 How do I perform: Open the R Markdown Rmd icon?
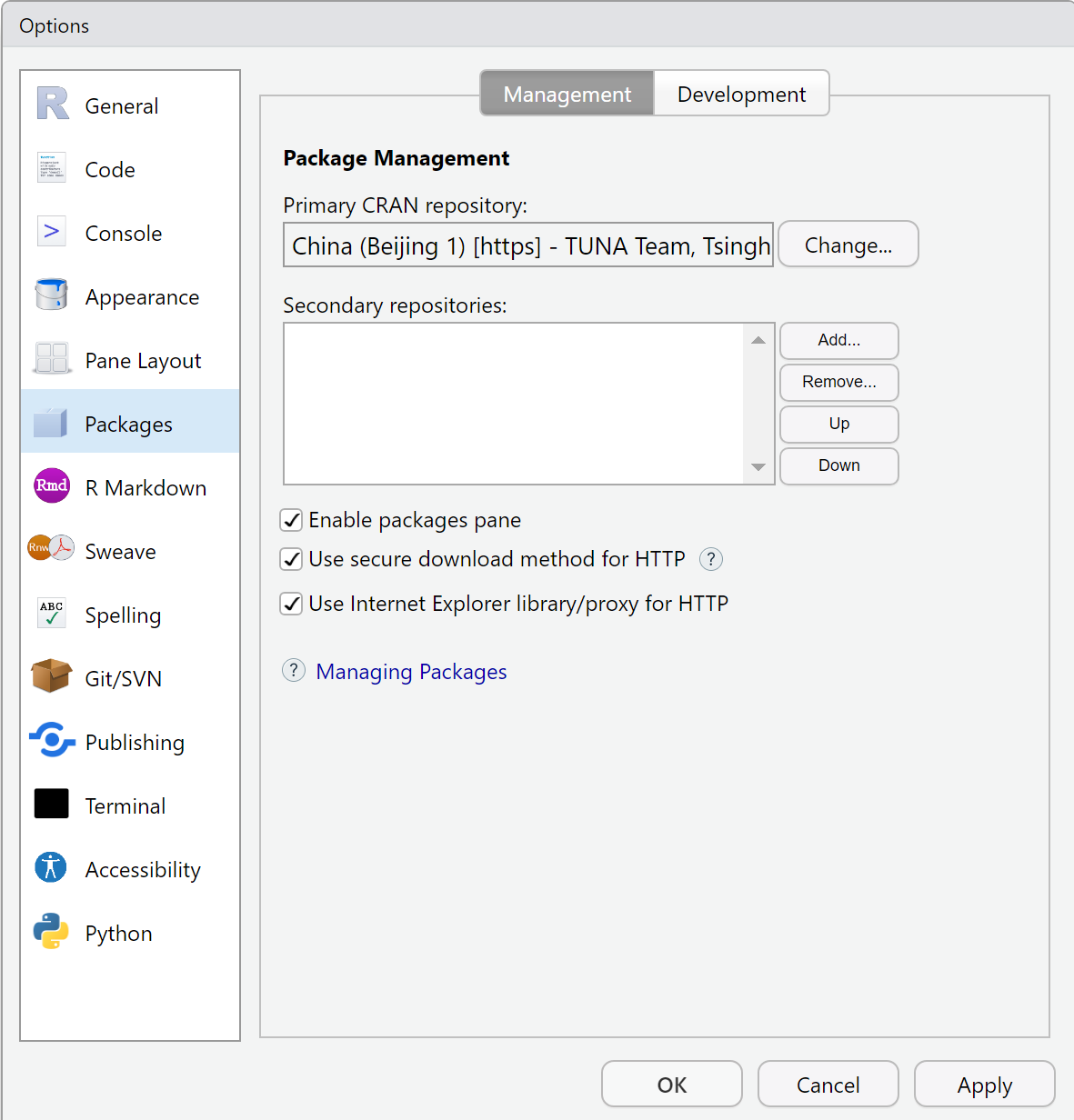[52, 486]
